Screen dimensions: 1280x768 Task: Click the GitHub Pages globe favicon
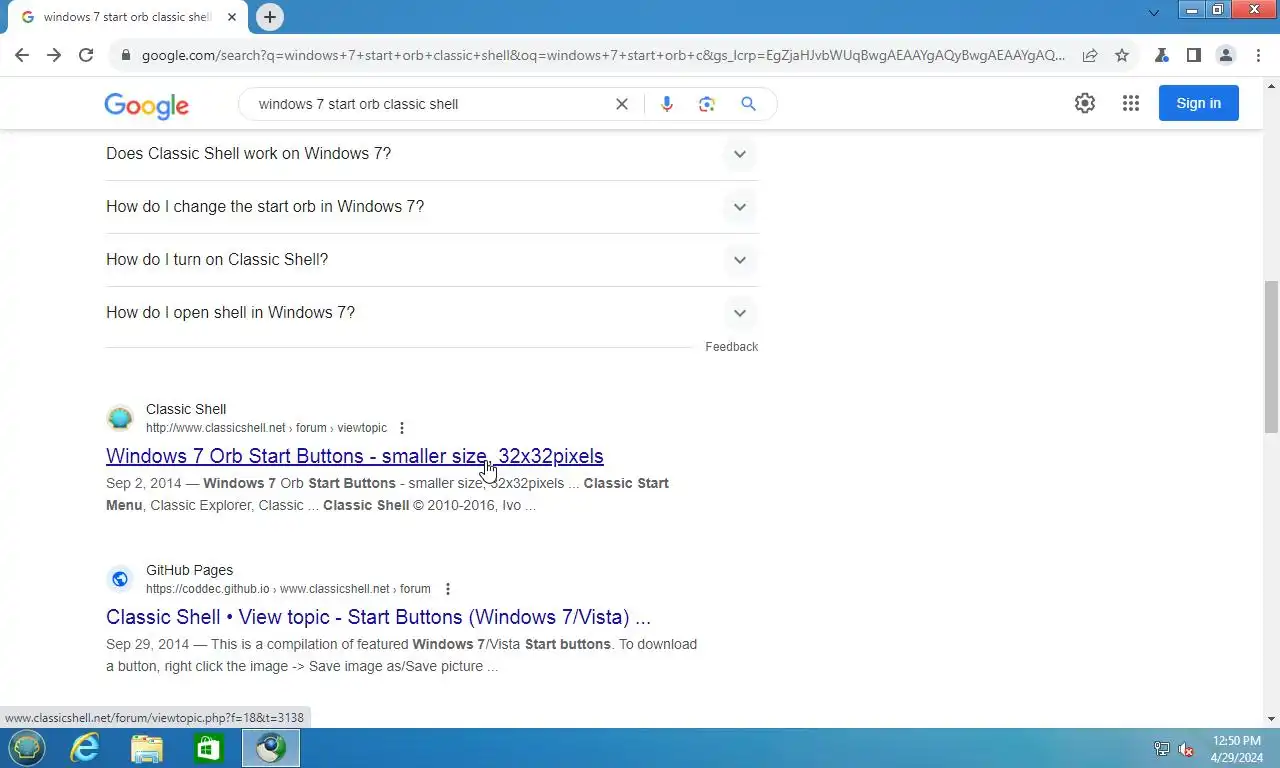coord(120,579)
